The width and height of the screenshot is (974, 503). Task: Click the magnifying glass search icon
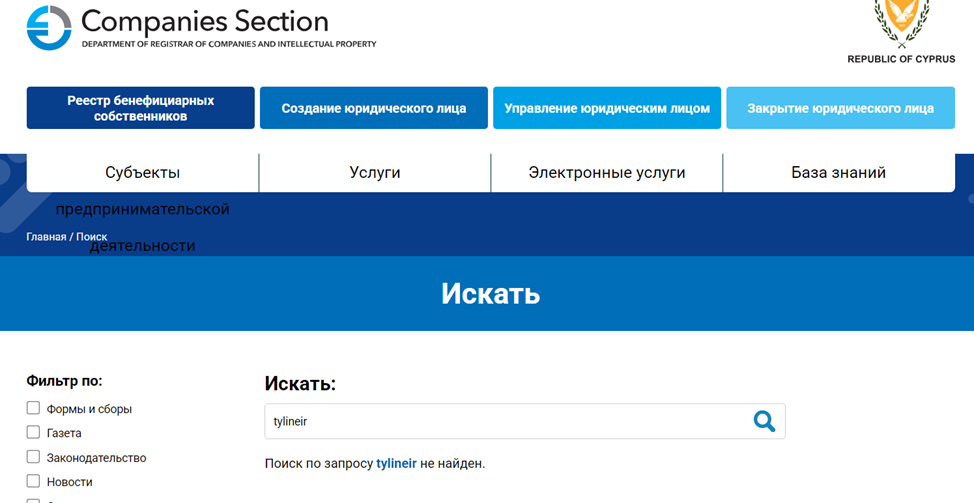point(764,421)
